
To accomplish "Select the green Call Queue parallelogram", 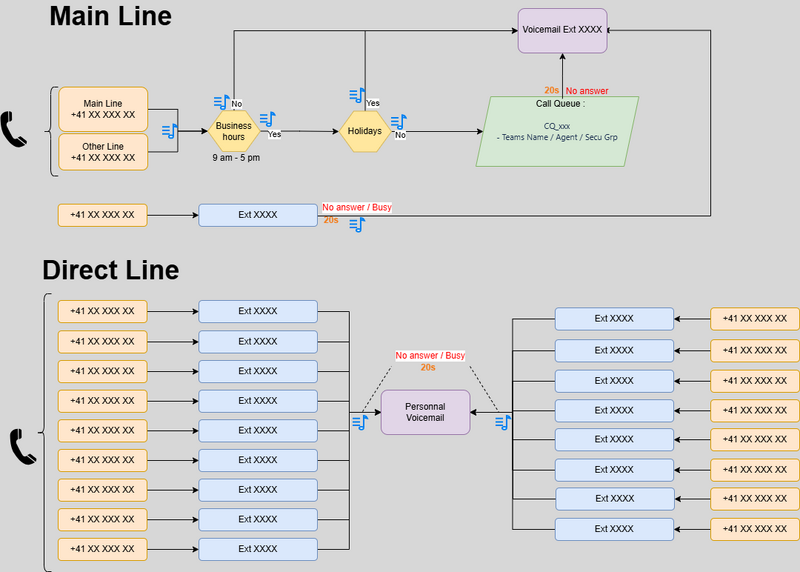I will pyautogui.click(x=557, y=132).
